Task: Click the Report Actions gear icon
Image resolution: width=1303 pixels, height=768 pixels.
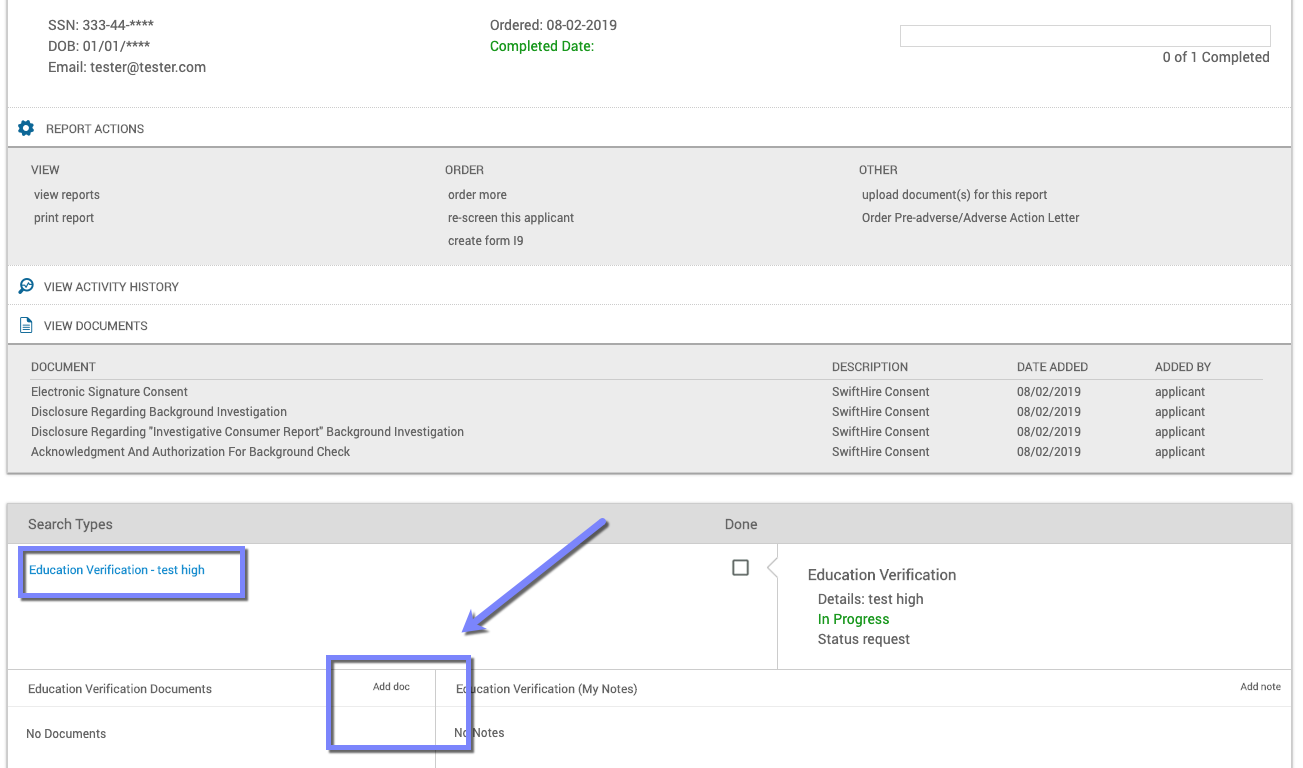Action: click(26, 128)
